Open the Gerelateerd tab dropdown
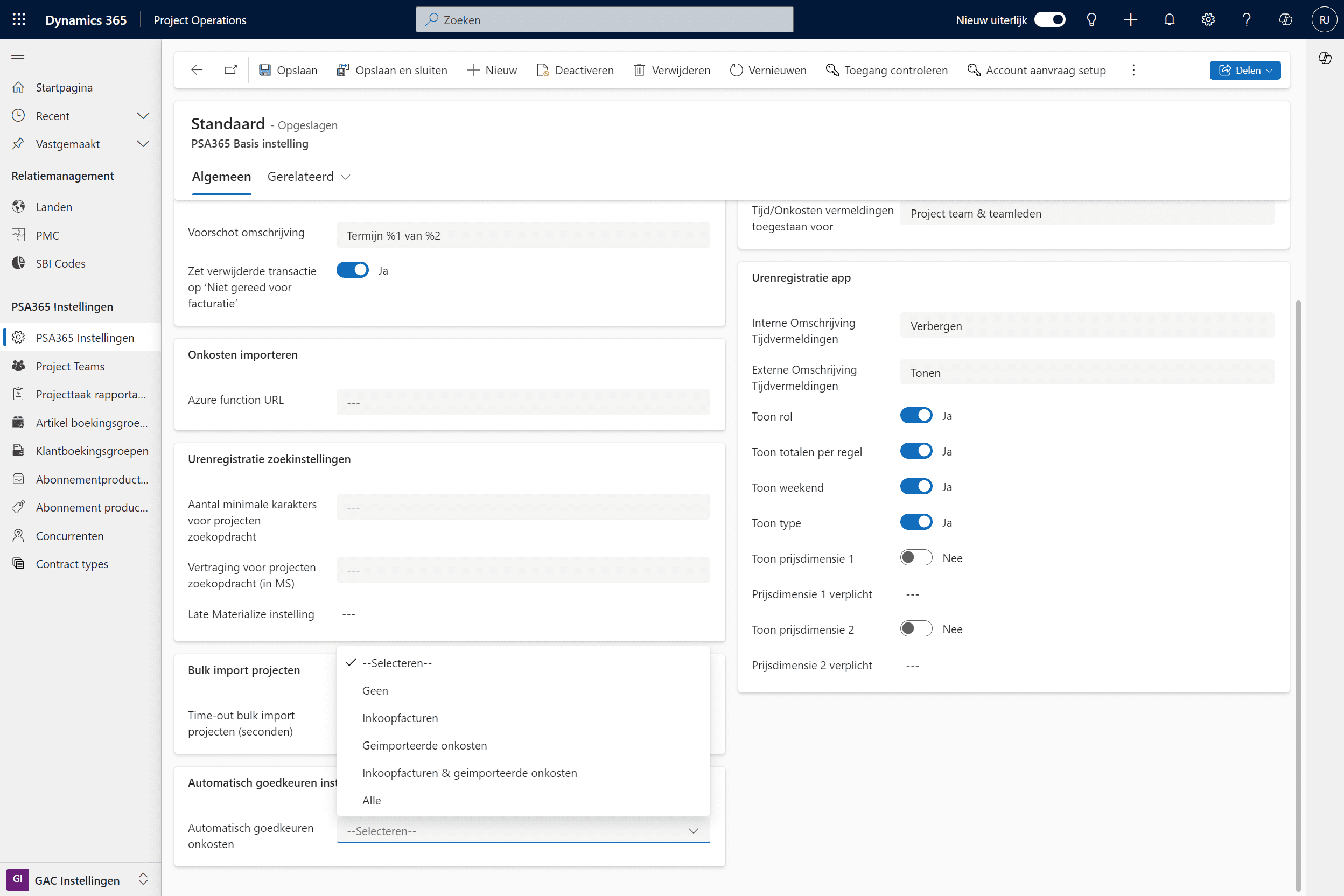 point(309,177)
